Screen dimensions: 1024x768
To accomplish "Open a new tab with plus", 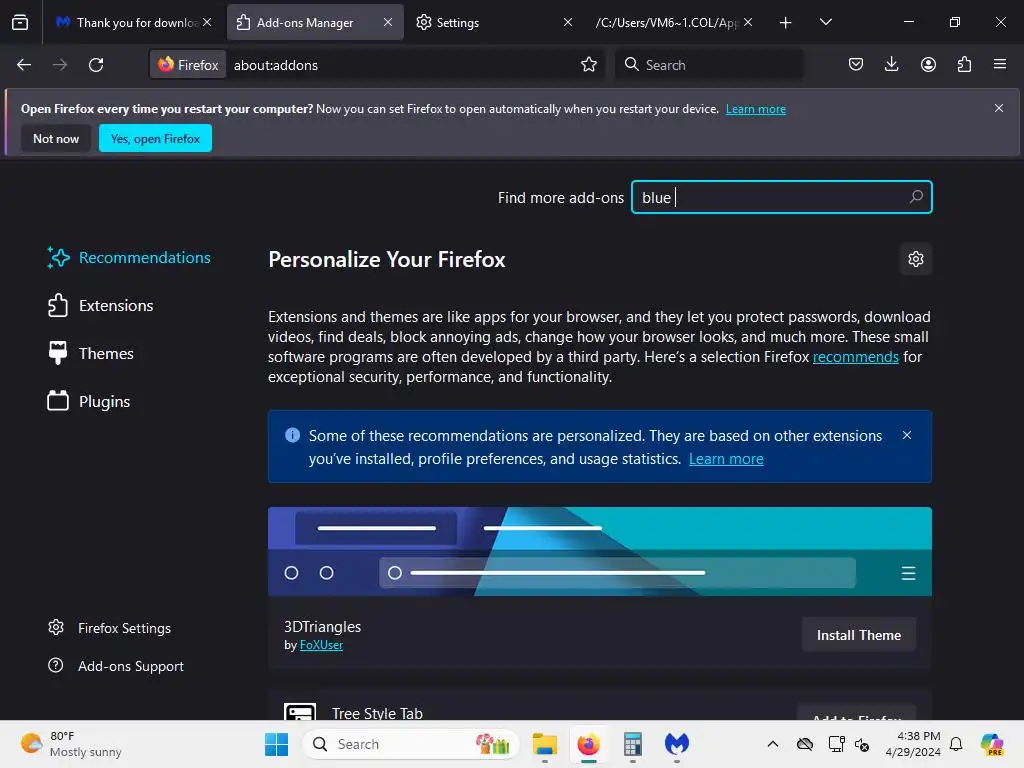I will pos(786,22).
